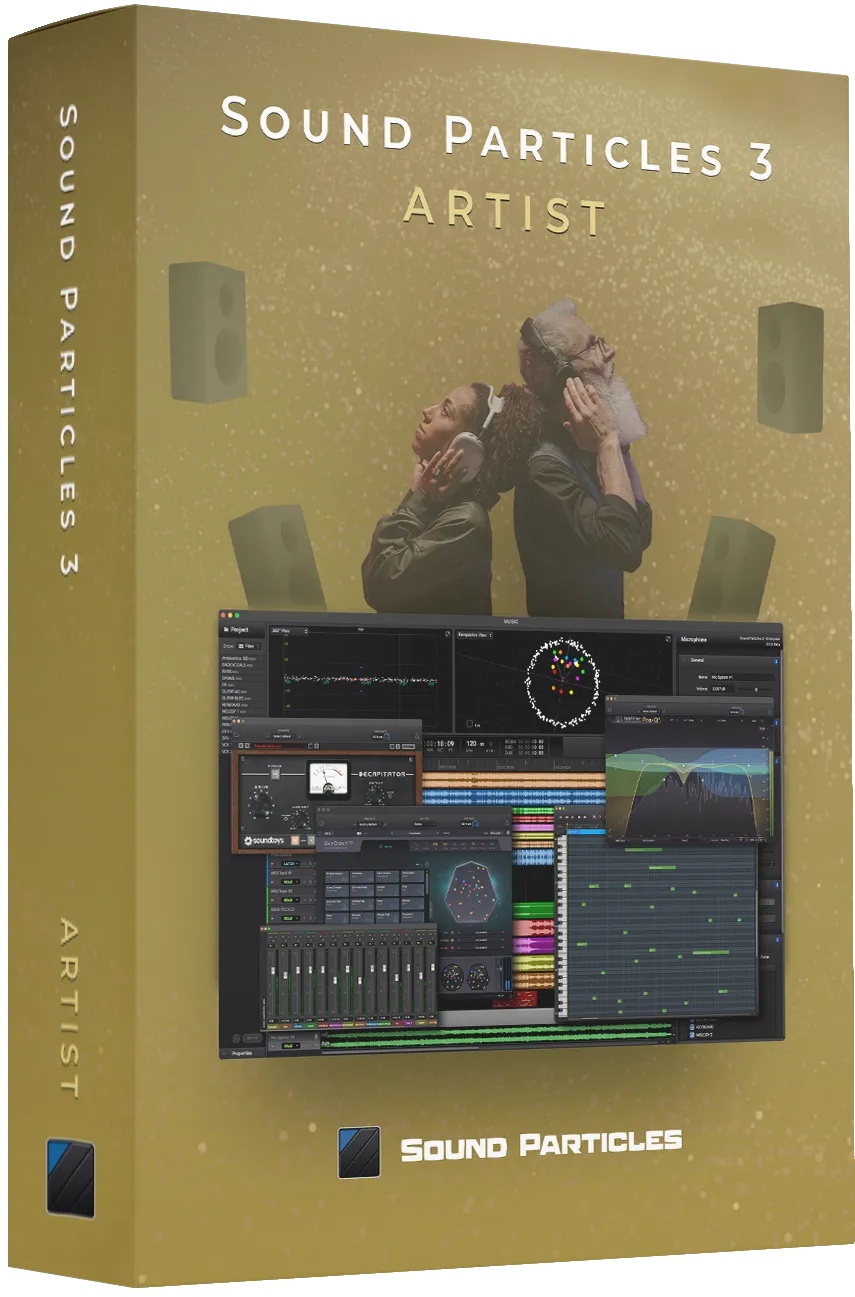
Task: Open the Perspective View dropdown
Action: tap(475, 635)
